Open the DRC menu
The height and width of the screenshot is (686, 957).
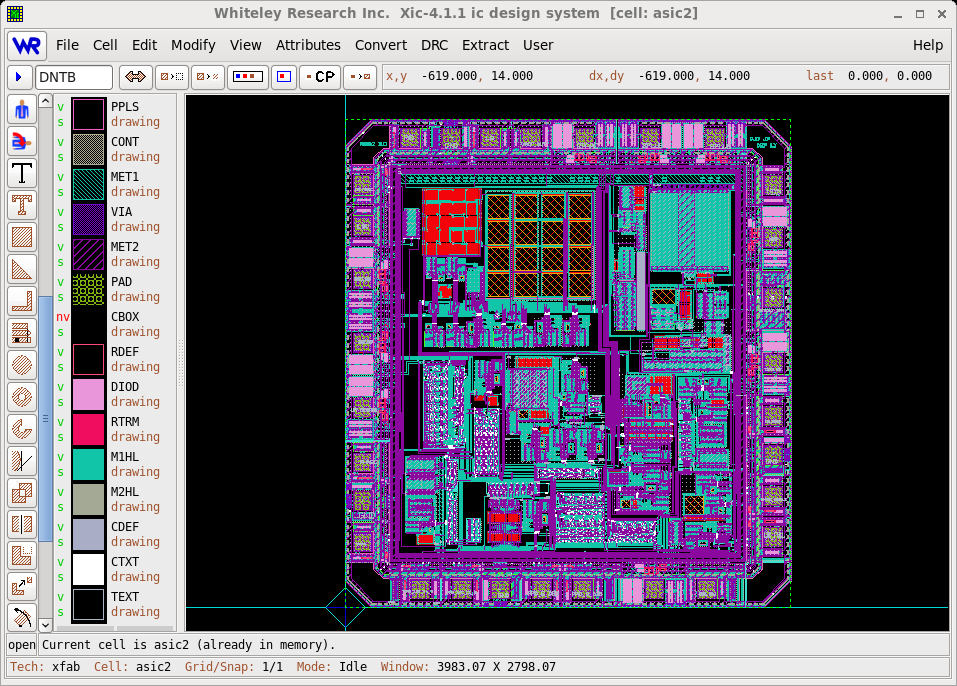434,45
